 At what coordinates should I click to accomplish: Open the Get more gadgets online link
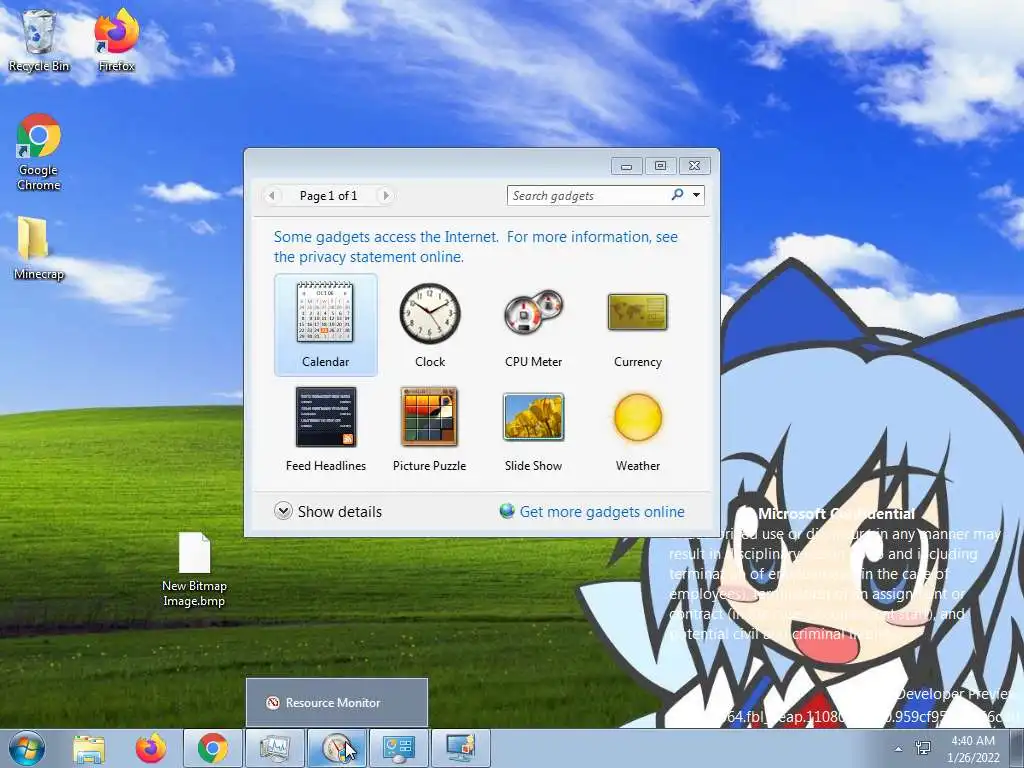pos(592,511)
